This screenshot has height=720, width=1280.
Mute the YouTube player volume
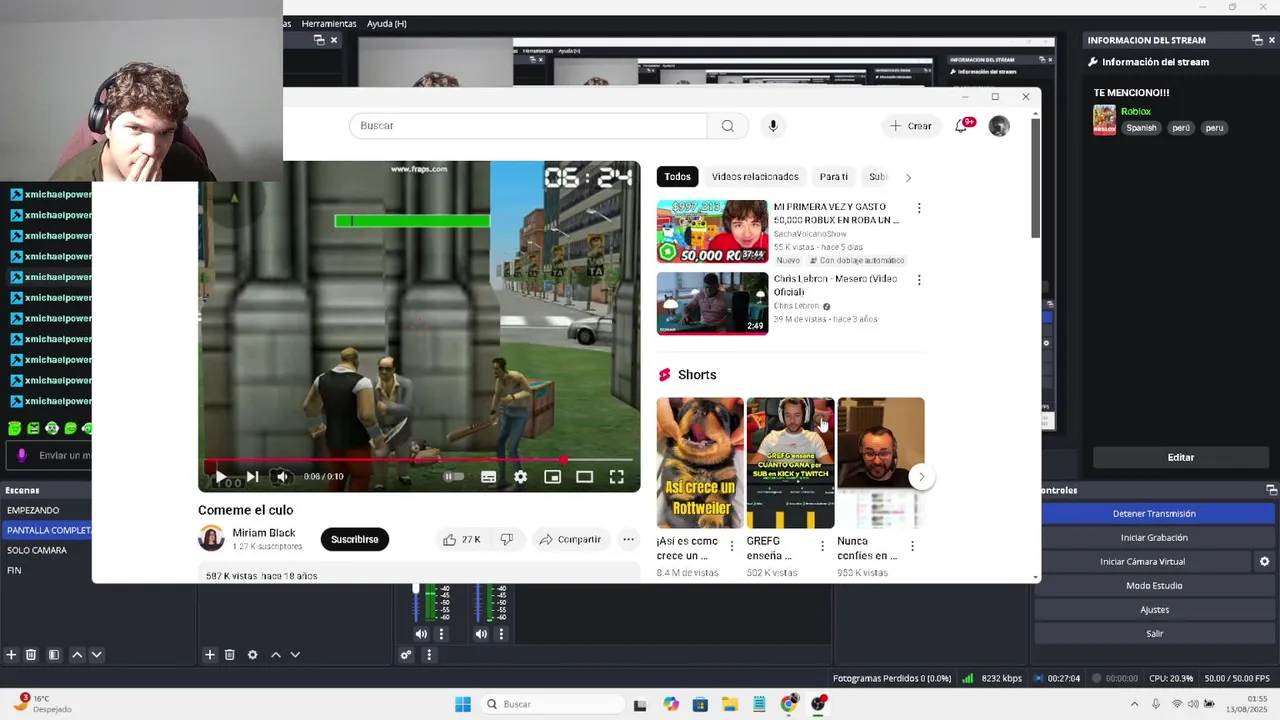tap(282, 477)
